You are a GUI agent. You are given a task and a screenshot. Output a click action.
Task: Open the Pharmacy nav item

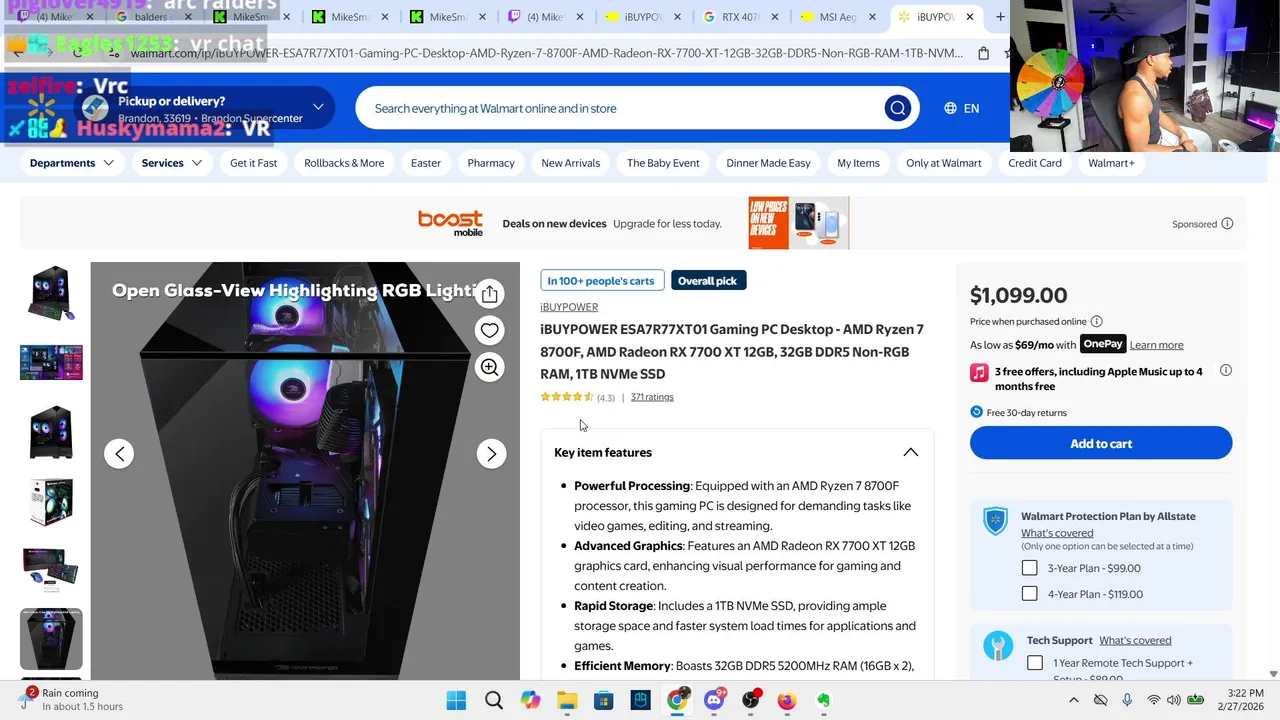pyautogui.click(x=491, y=163)
